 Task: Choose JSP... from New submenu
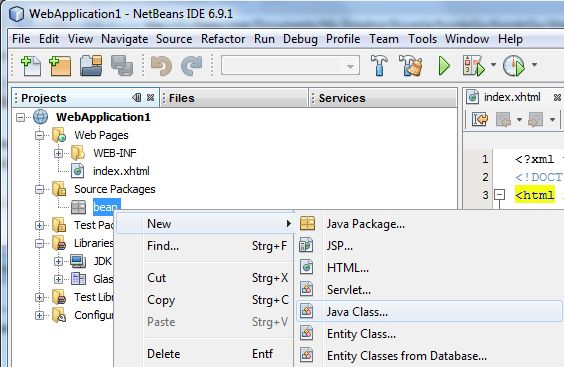pos(340,246)
